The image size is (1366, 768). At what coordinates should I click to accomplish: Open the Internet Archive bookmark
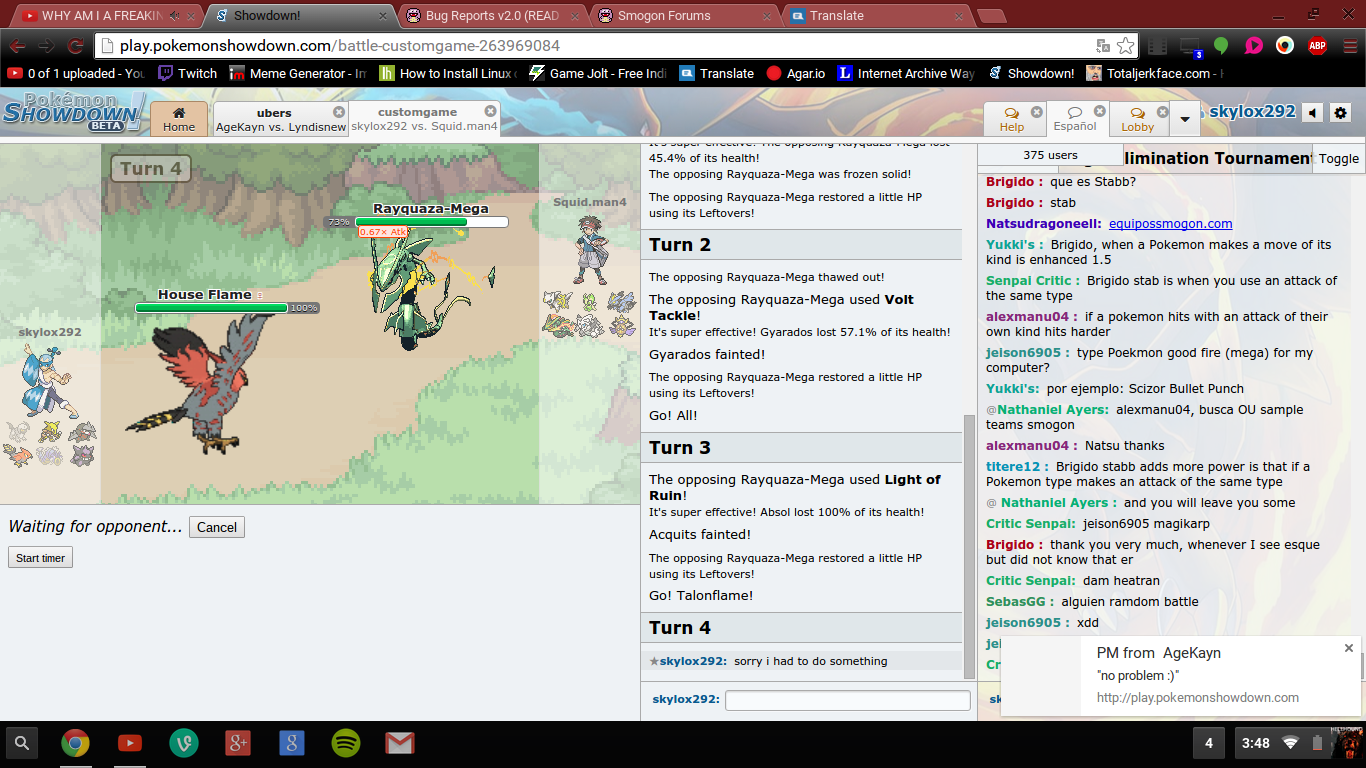click(906, 73)
